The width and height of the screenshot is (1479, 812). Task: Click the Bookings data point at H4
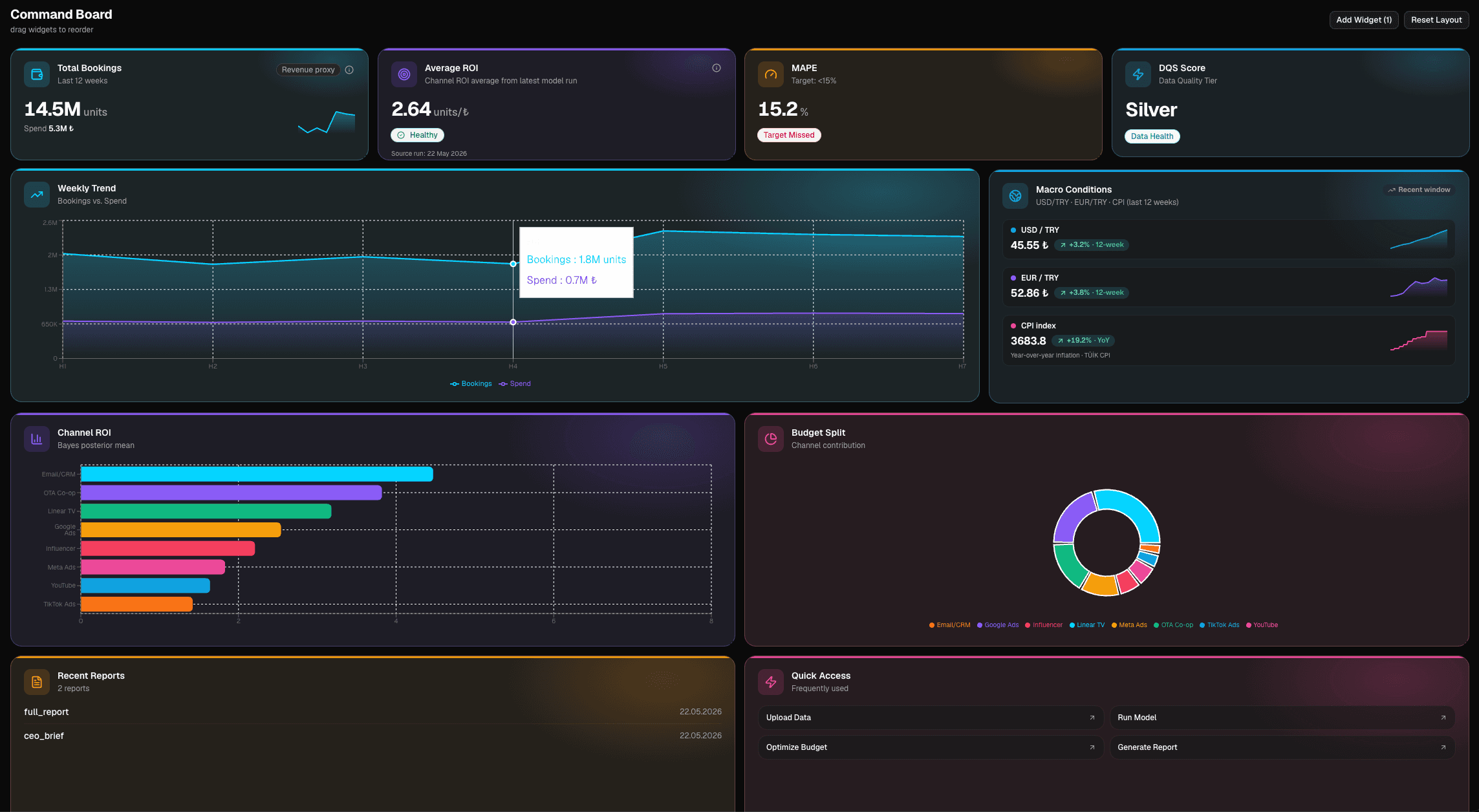[513, 264]
